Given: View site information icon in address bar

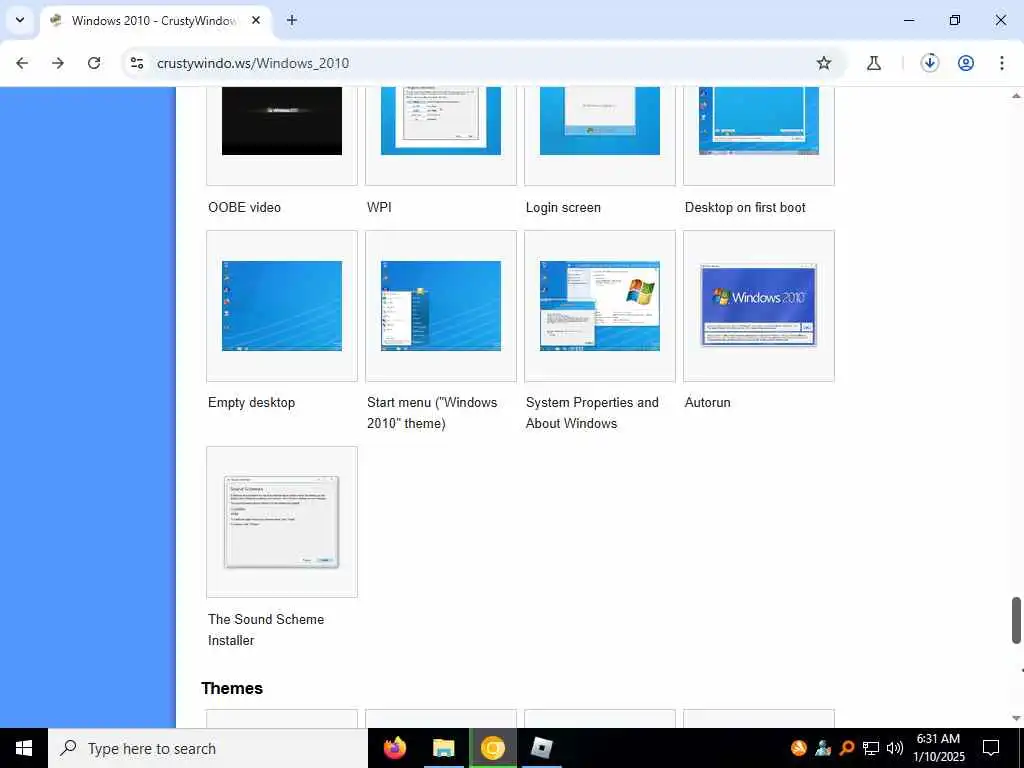Looking at the screenshot, I should [136, 63].
